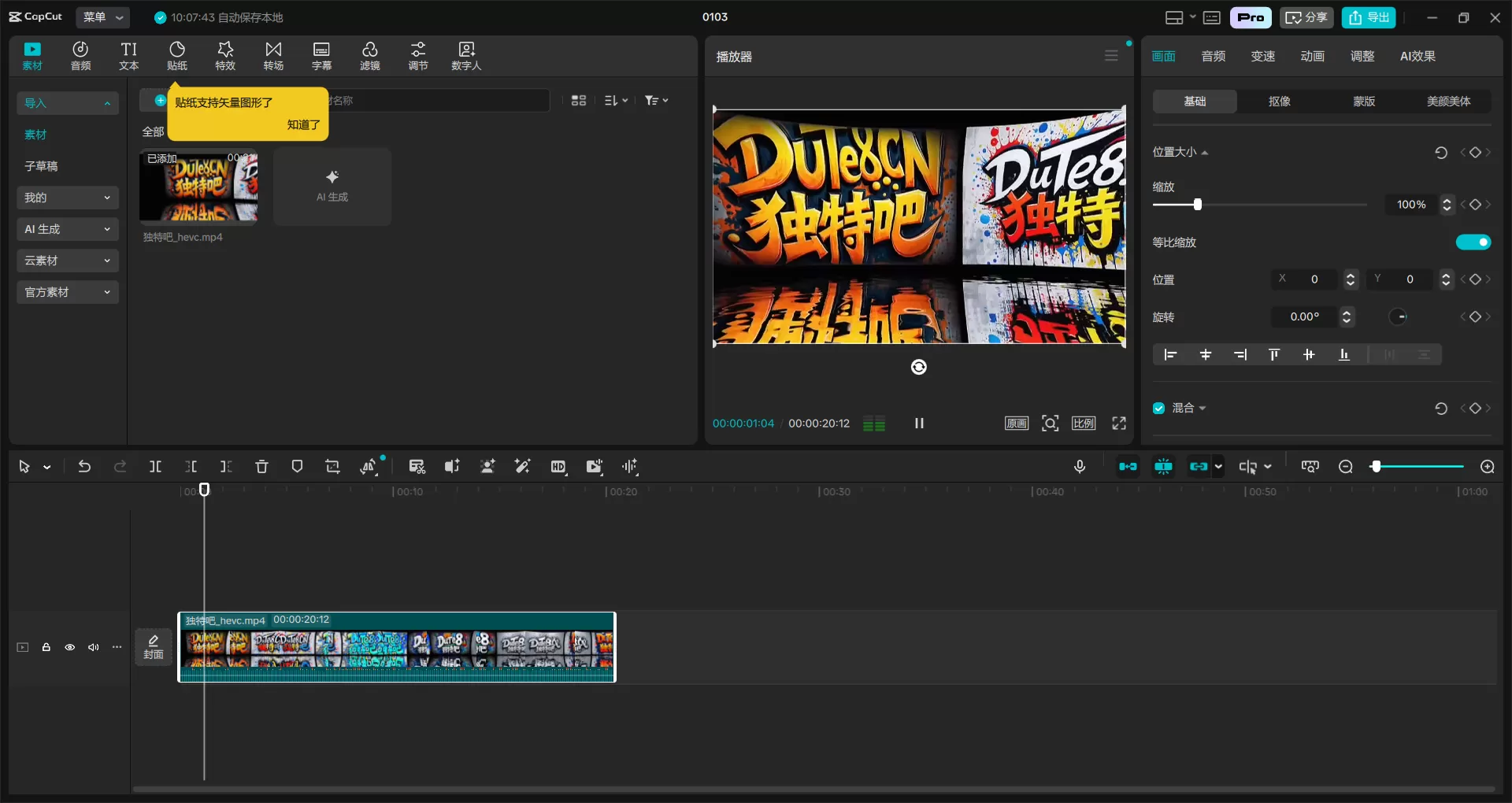This screenshot has height=803, width=1512.
Task: Click the 导出 export button
Action: pos(1369,17)
